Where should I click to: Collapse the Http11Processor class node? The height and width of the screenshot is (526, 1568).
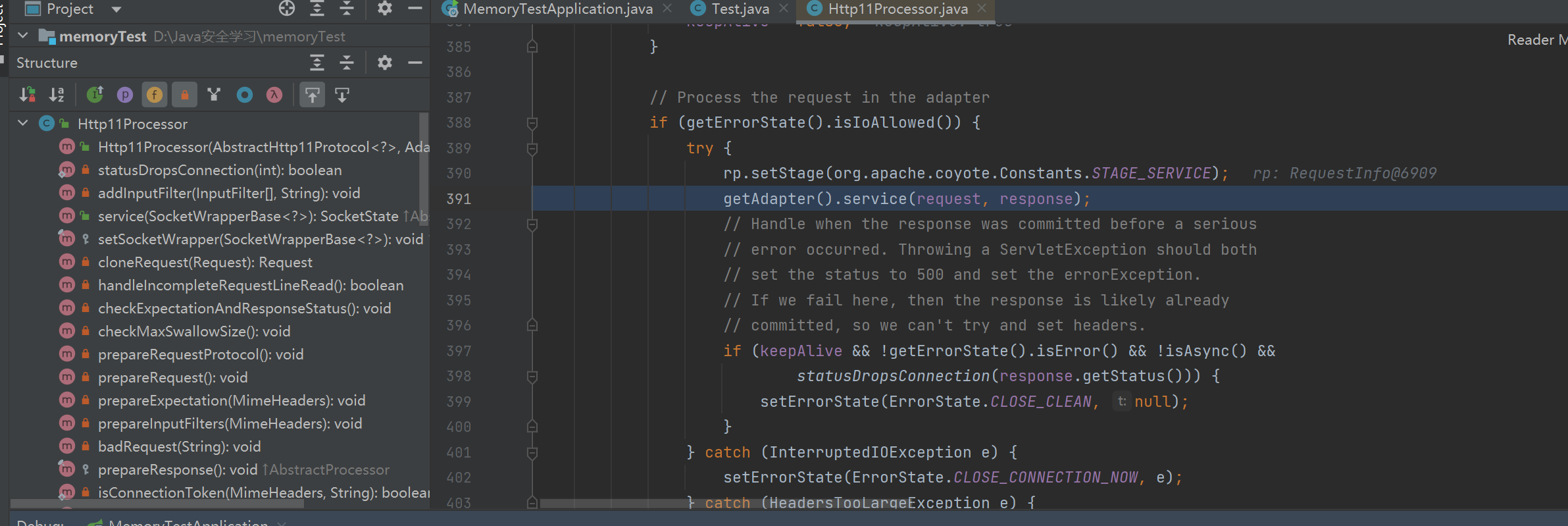tap(23, 123)
